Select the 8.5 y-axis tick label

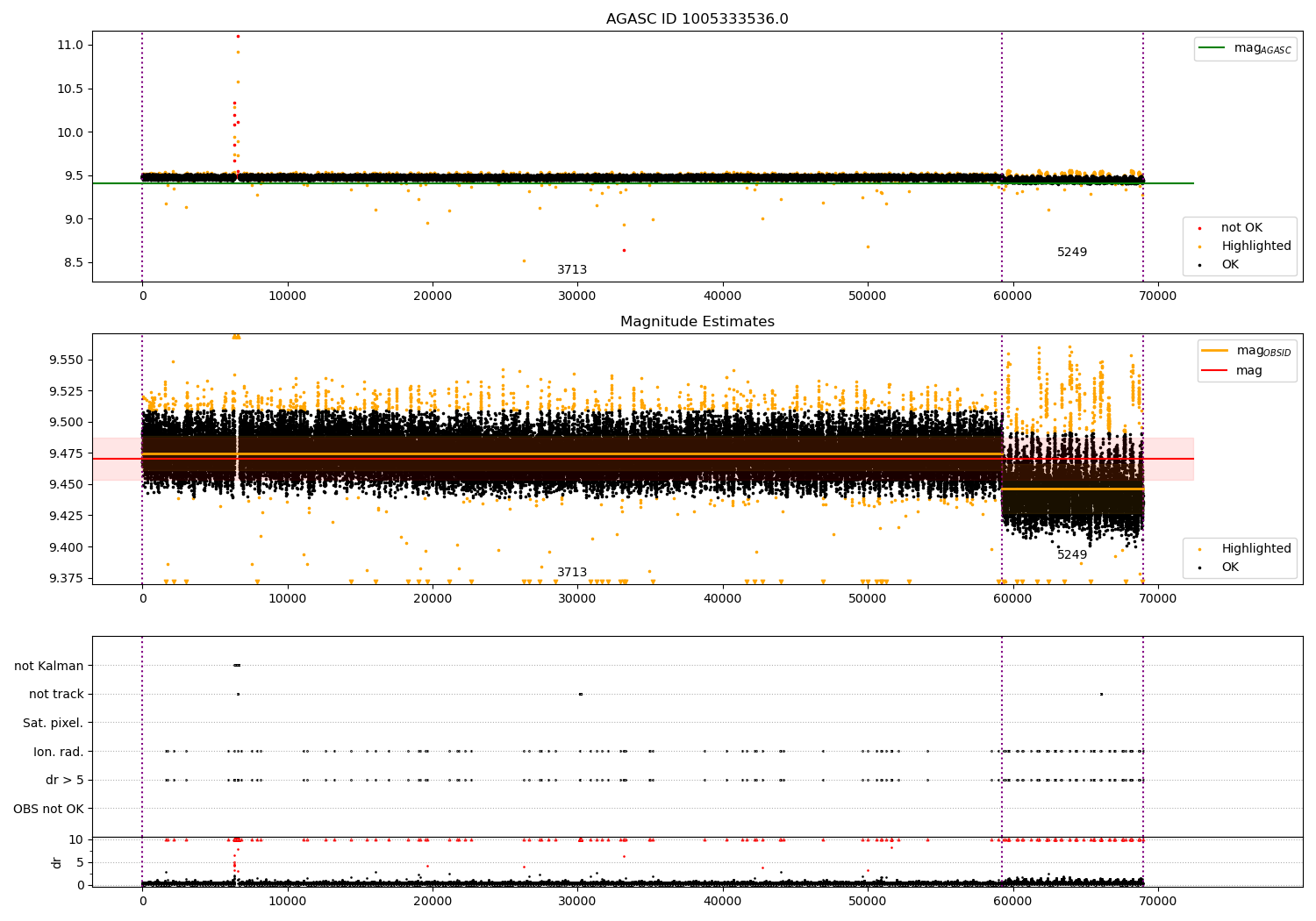click(x=72, y=262)
